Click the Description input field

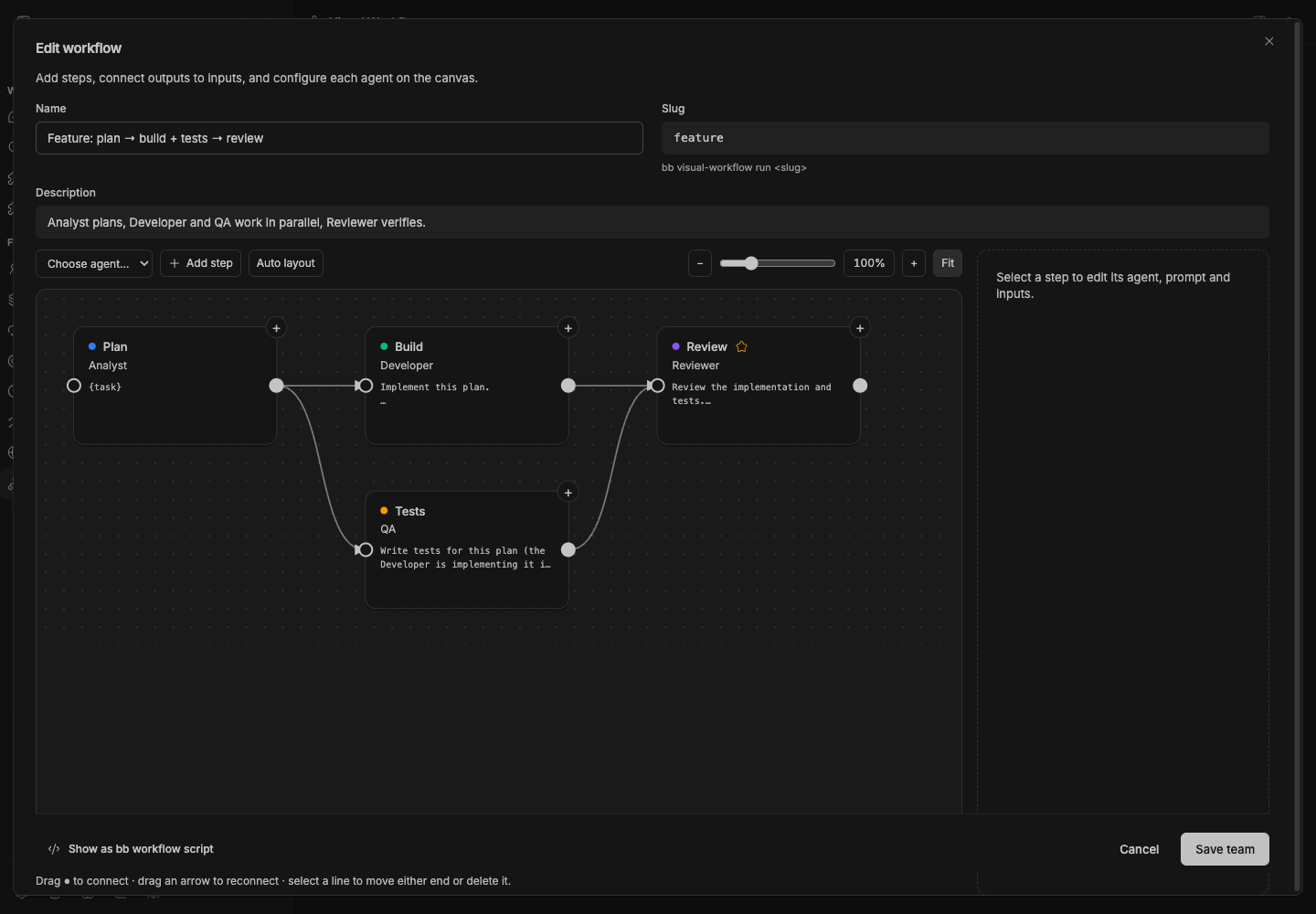(653, 222)
